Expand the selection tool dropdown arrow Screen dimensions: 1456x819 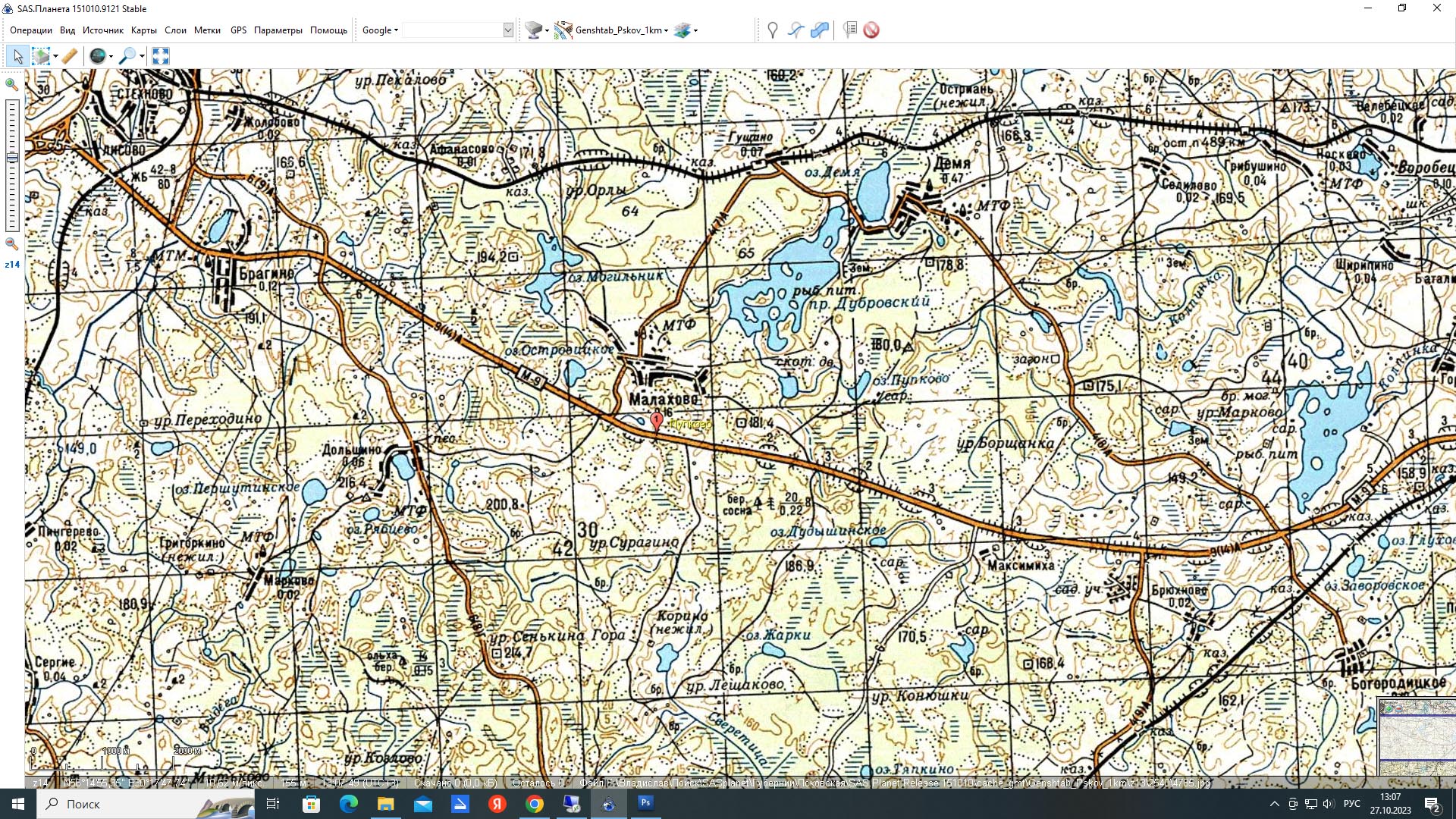55,57
